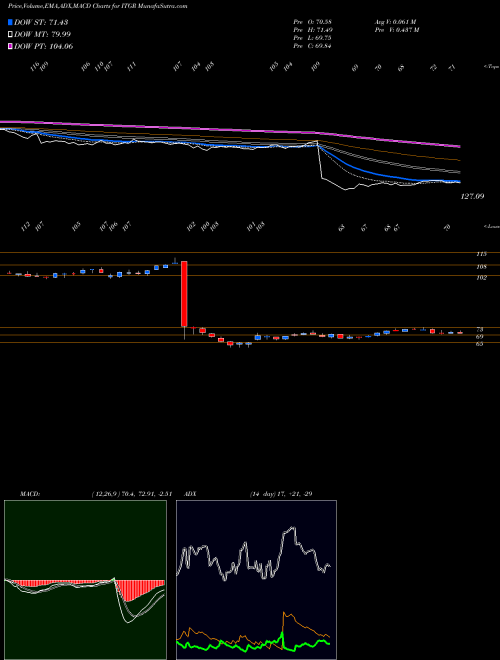Click the 65 price level axis label

click(x=480, y=344)
